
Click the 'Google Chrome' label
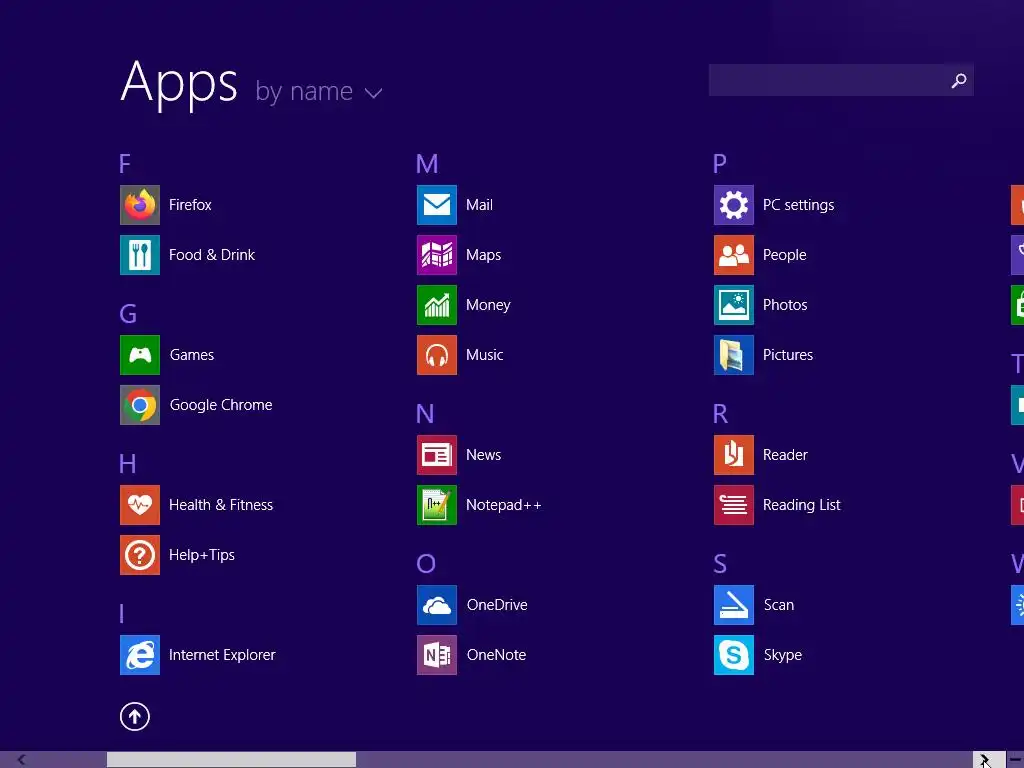pos(221,405)
